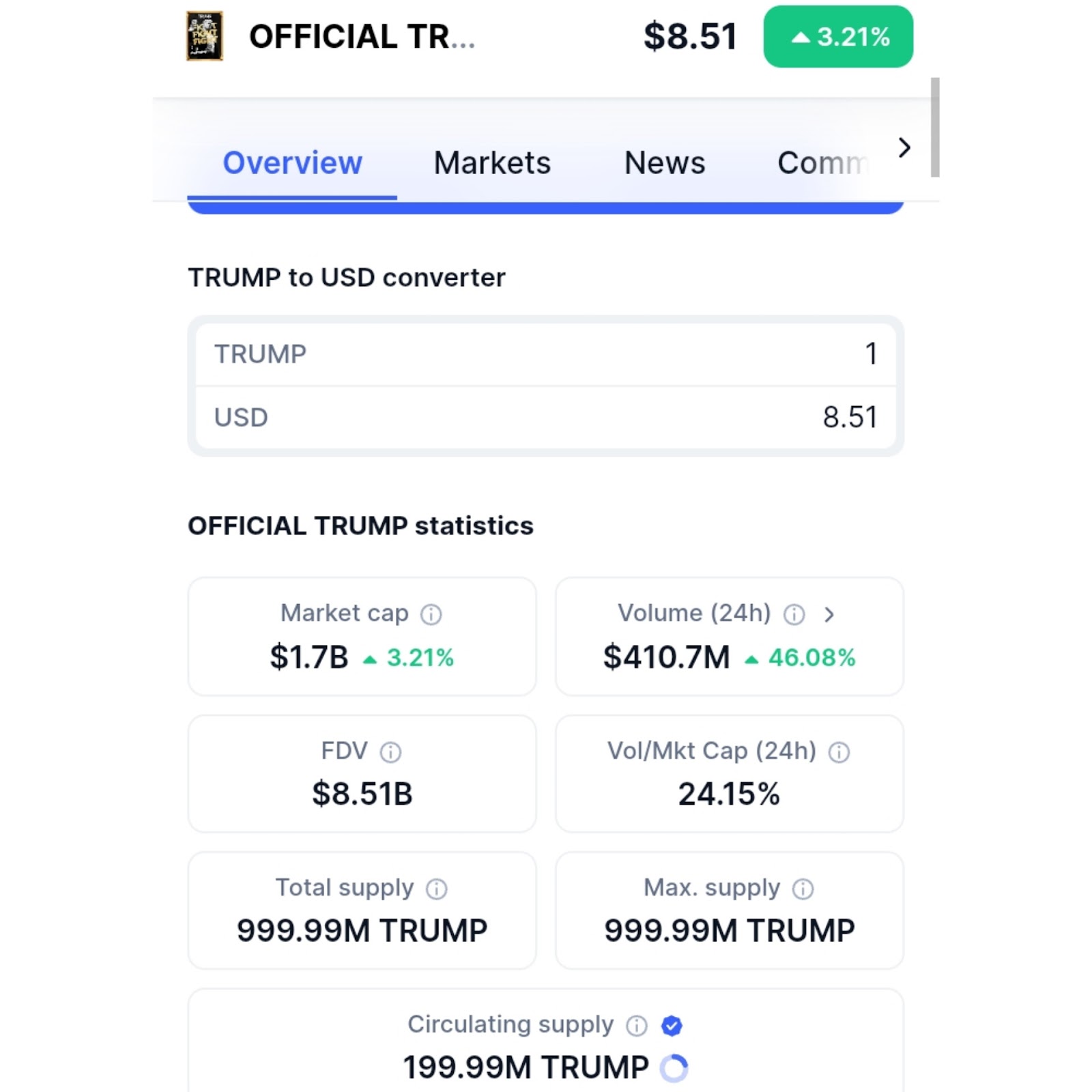This screenshot has width=1092, height=1092.
Task: Show Total supply info icon
Action: click(x=437, y=889)
